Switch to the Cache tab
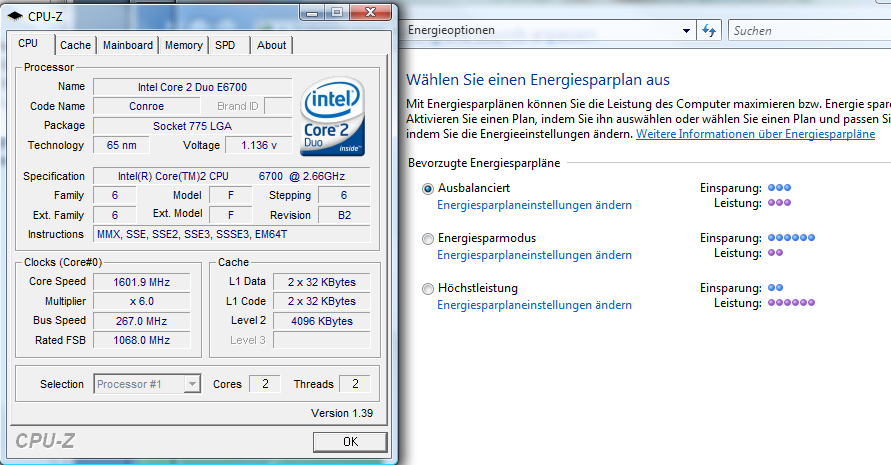This screenshot has height=465, width=891. pyautogui.click(x=75, y=45)
